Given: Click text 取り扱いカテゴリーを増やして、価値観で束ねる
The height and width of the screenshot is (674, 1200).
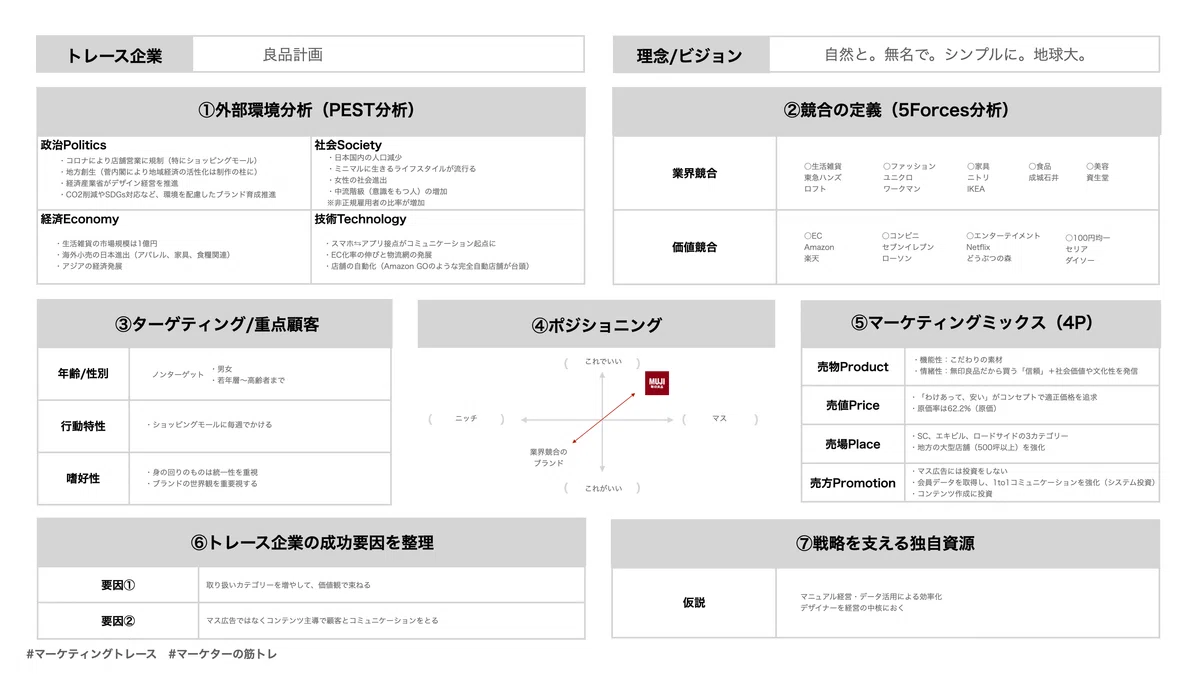Looking at the screenshot, I should tap(289, 585).
